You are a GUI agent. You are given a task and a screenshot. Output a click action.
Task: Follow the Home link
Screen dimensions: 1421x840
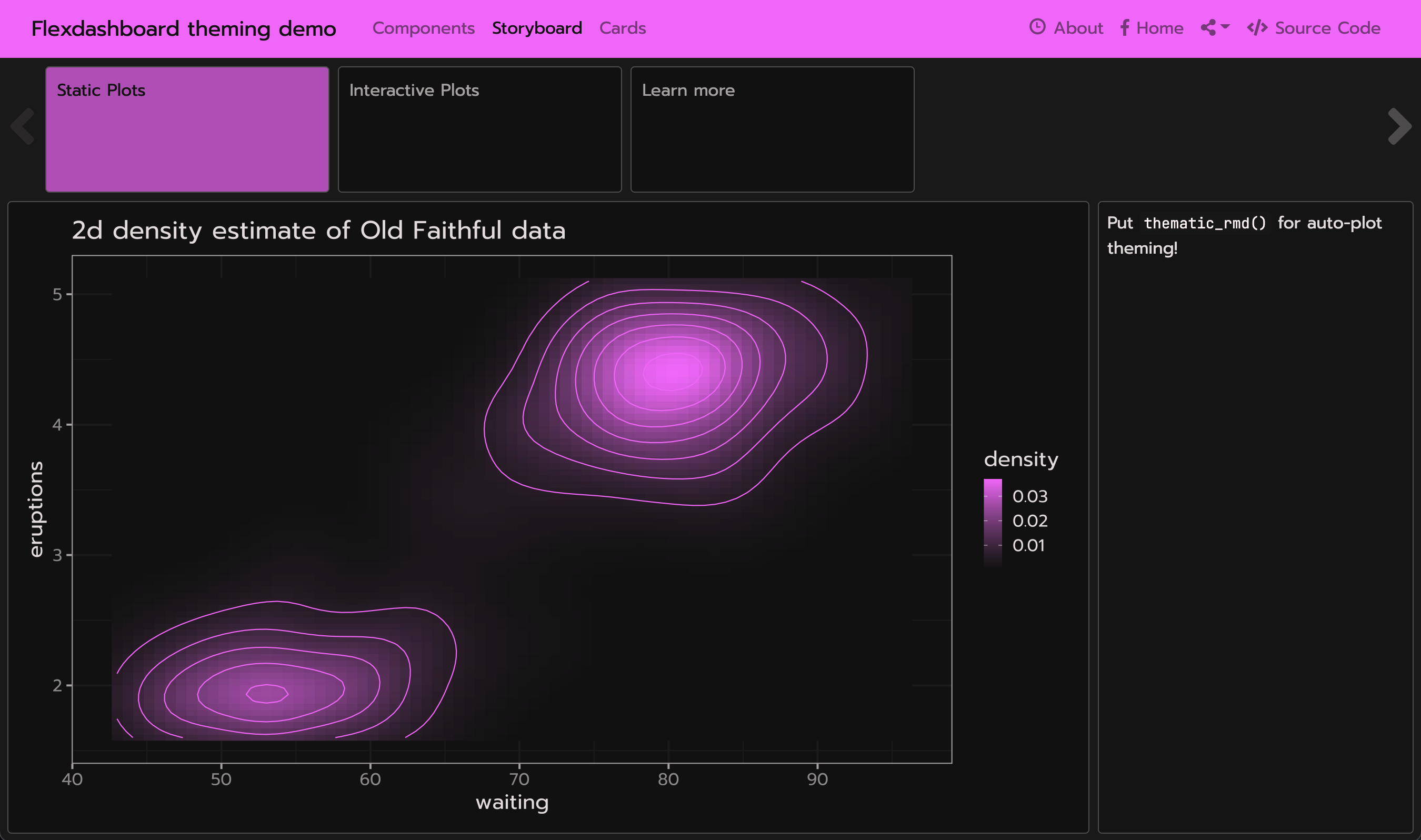[1159, 28]
